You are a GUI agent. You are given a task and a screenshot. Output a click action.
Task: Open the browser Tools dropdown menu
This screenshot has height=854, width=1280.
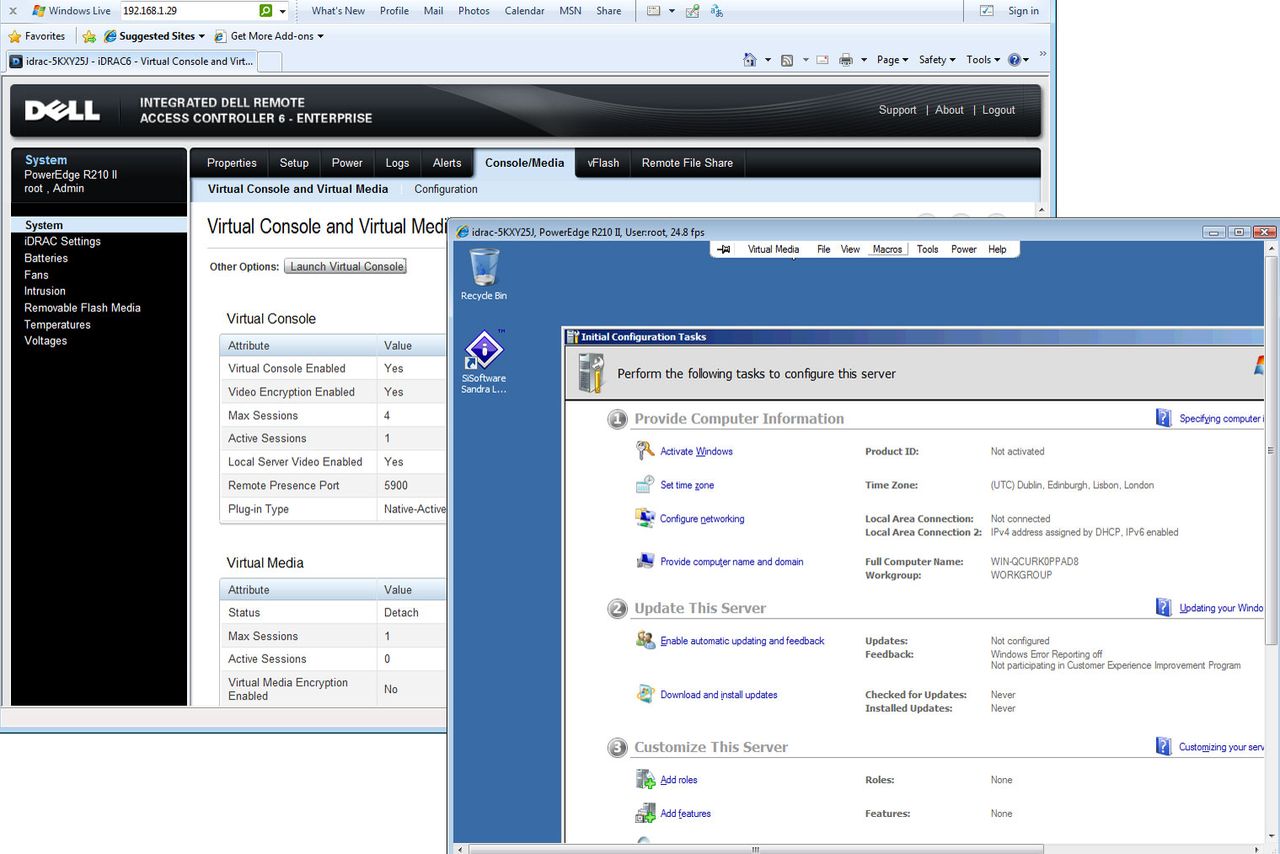pyautogui.click(x=984, y=60)
